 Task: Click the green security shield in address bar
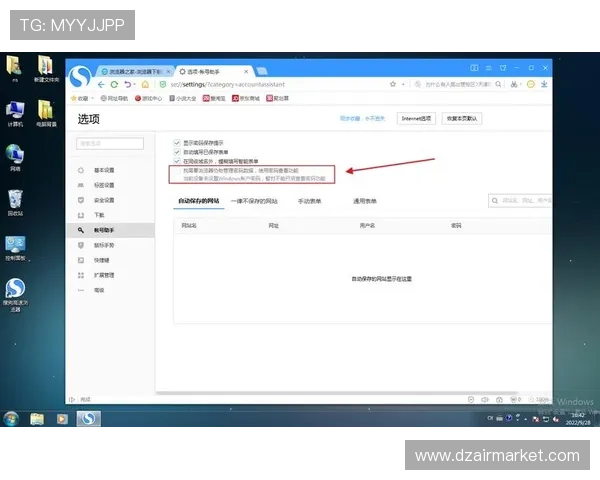point(163,85)
